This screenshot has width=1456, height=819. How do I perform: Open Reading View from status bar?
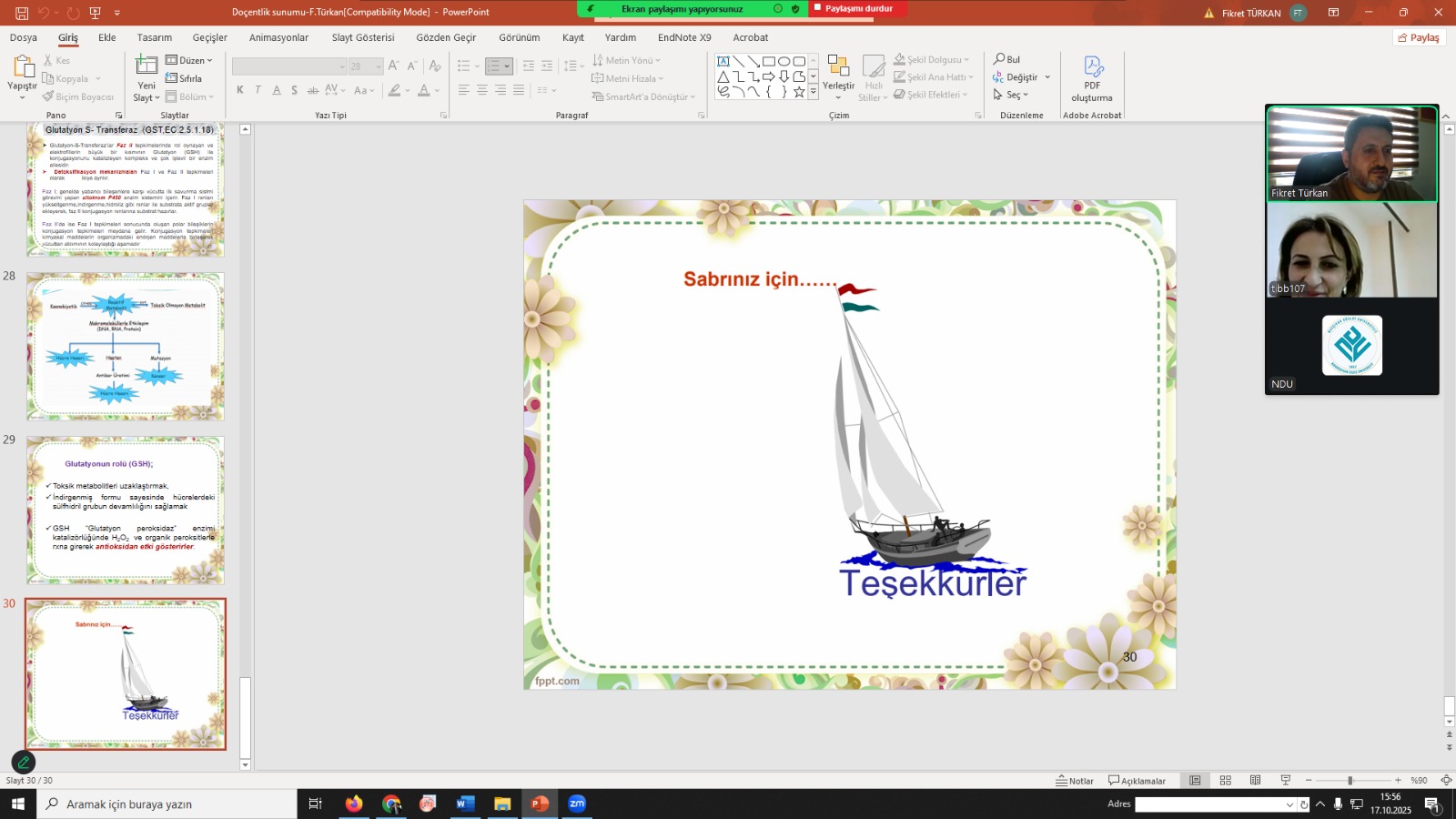click(1255, 781)
